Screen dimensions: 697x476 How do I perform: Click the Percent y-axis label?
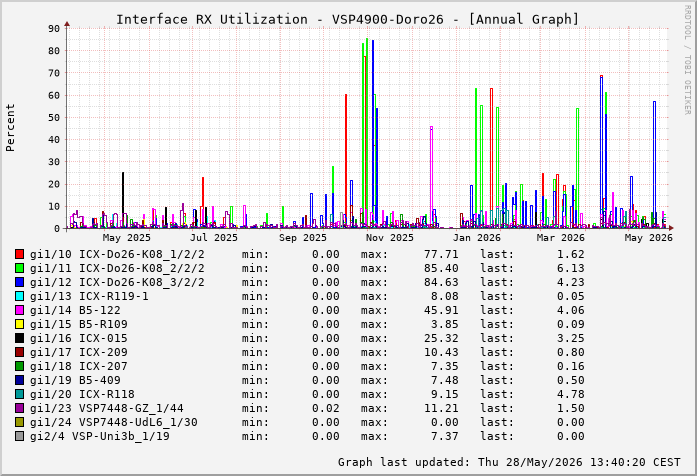tap(10, 128)
